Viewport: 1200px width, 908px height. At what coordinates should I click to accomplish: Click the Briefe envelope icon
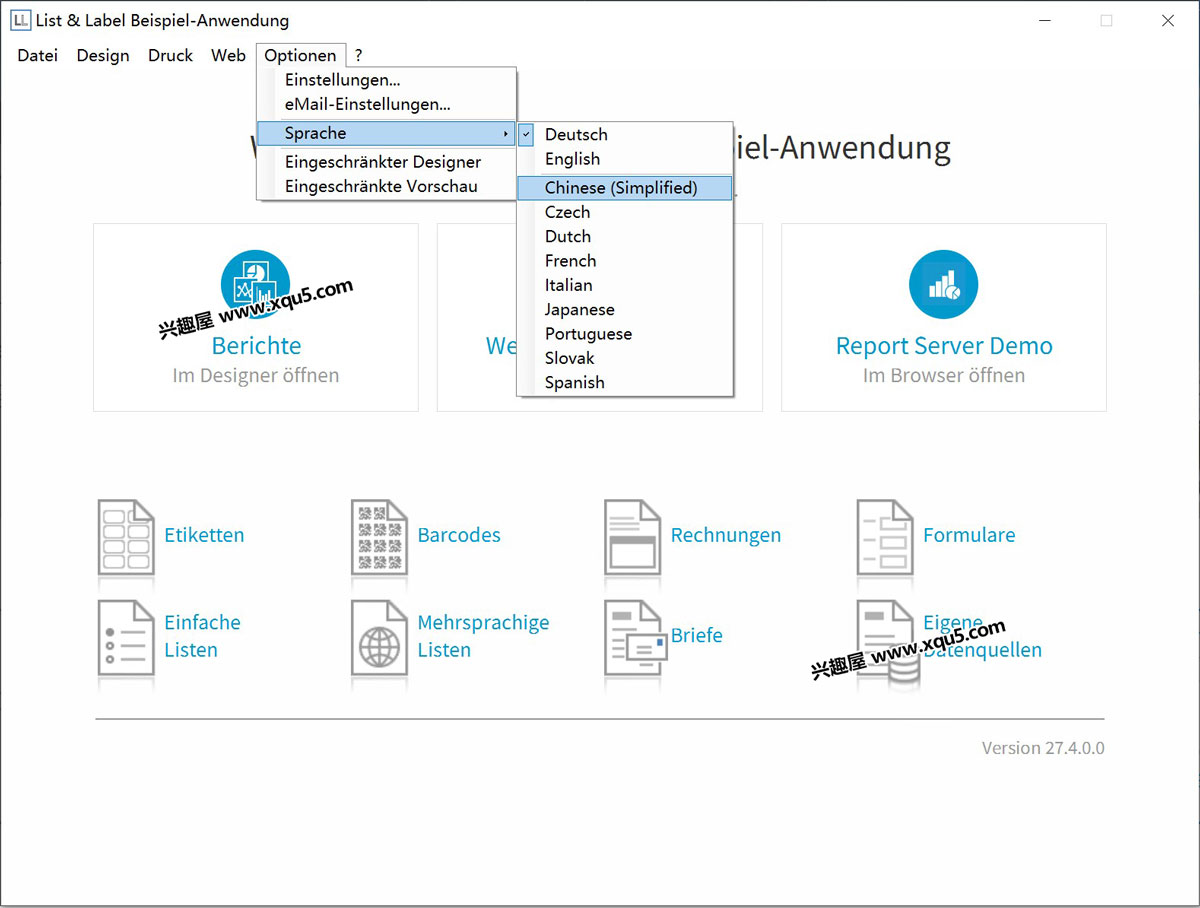[x=635, y=636]
